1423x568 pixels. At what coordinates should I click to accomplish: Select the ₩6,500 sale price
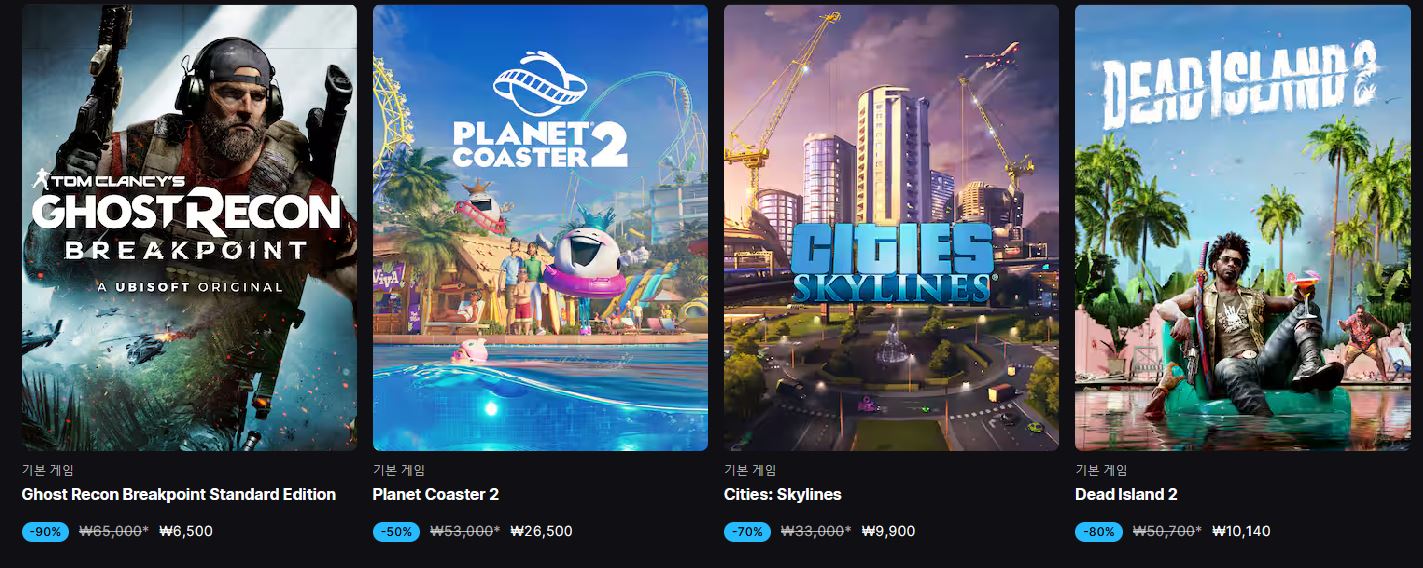pos(186,532)
